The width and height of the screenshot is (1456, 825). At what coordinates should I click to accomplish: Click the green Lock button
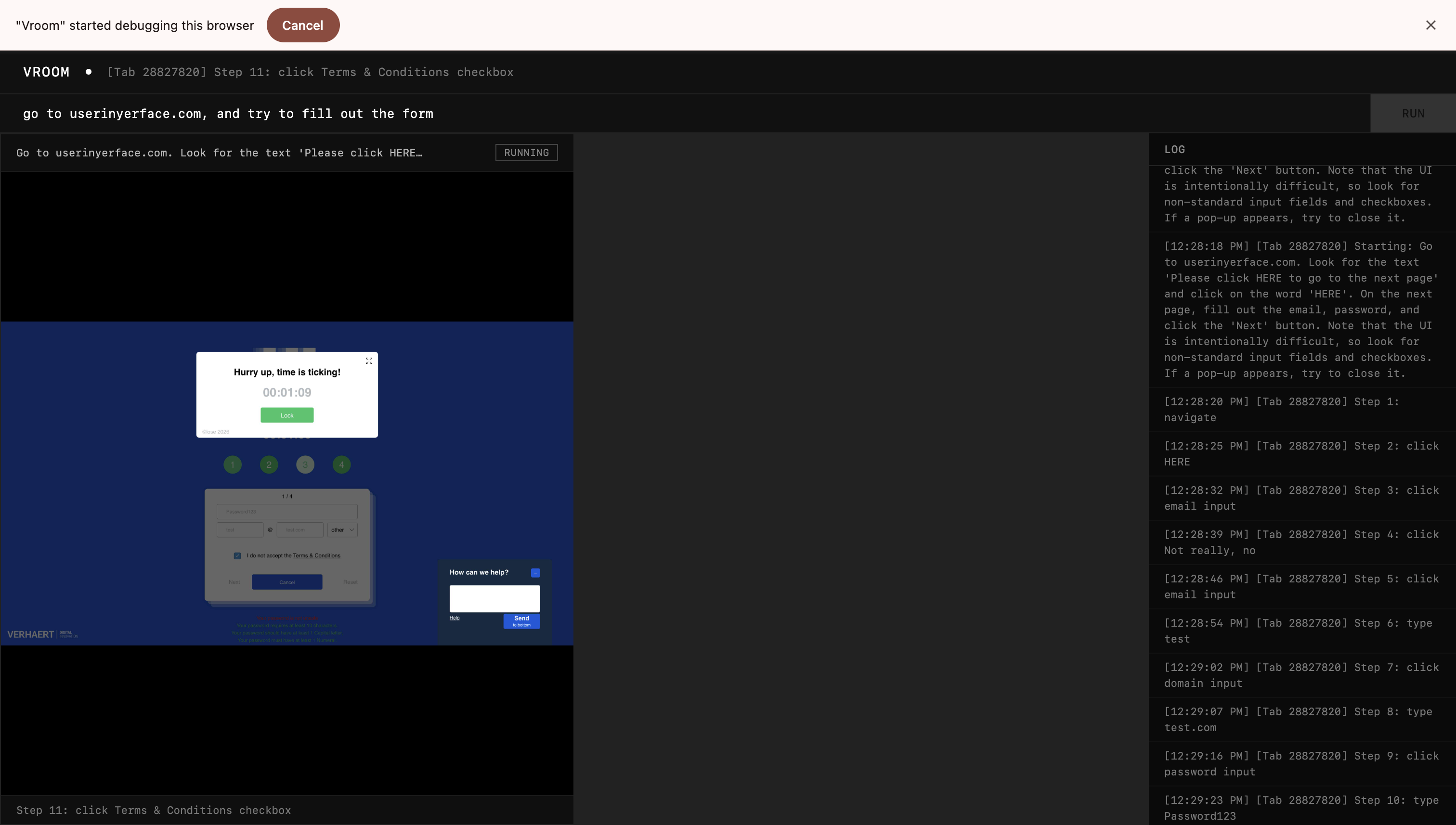(287, 415)
